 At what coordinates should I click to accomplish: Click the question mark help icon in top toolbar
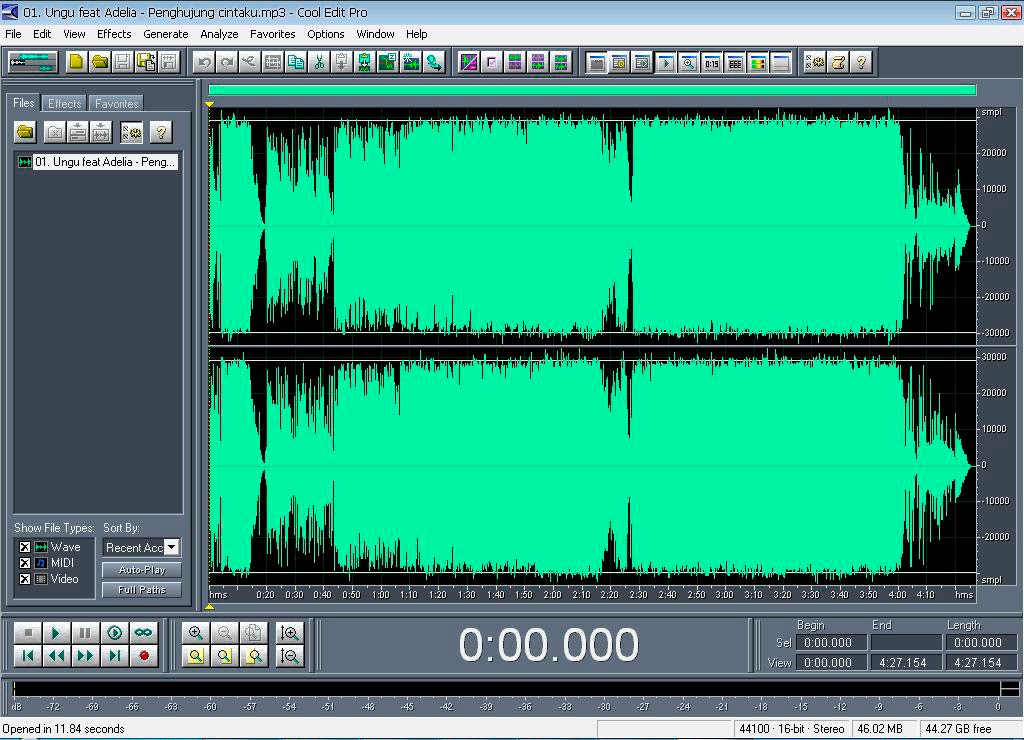pos(861,63)
